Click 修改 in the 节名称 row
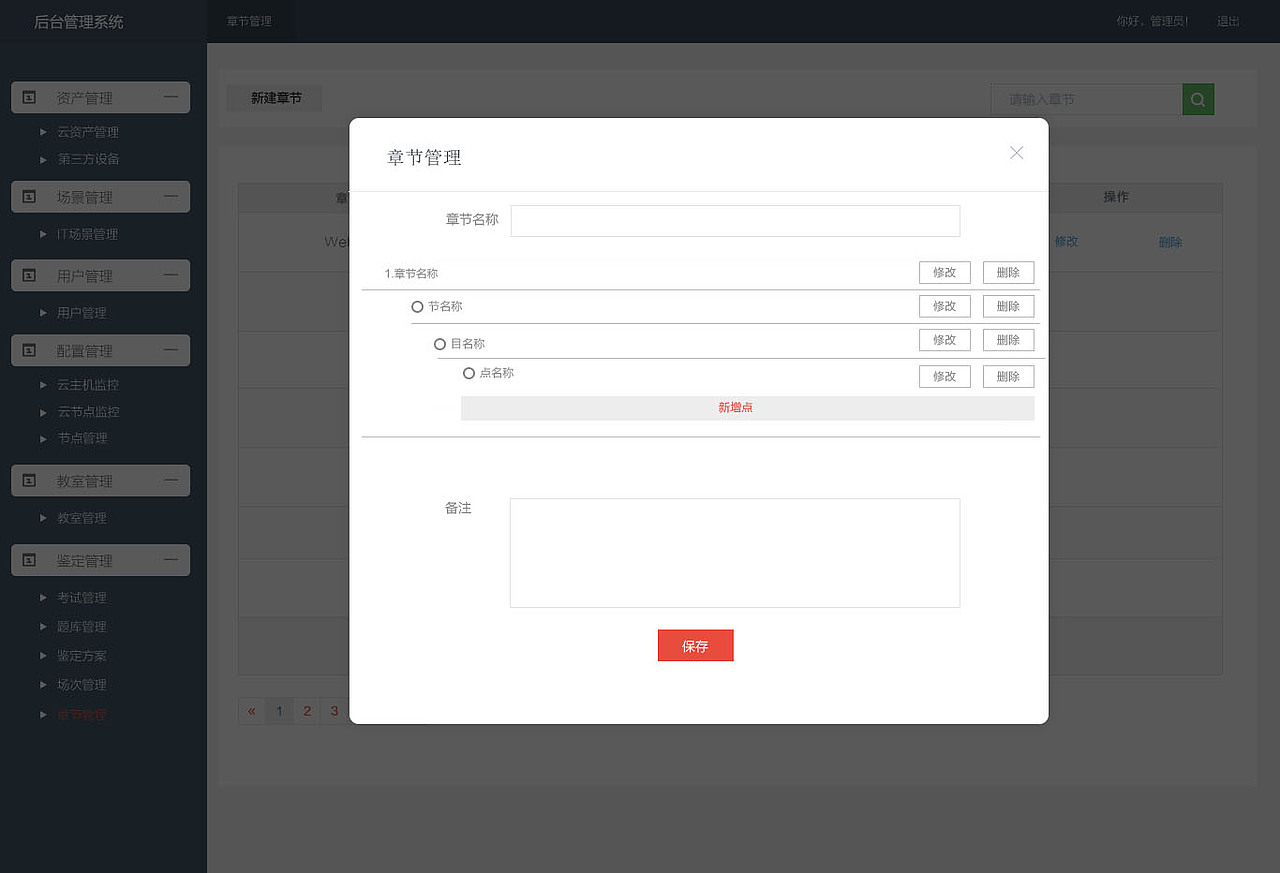Viewport: 1280px width, 873px height. tap(945, 306)
